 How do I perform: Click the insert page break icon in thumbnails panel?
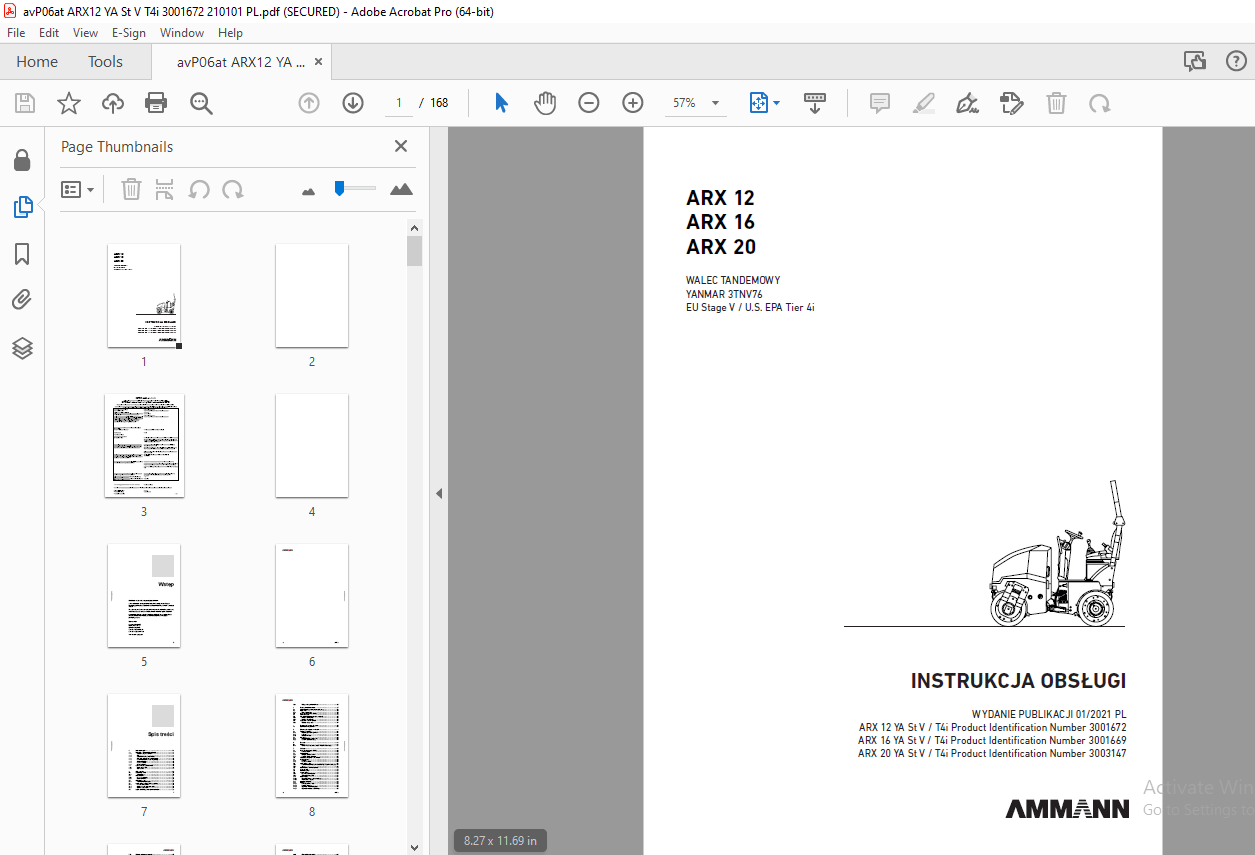pyautogui.click(x=165, y=189)
